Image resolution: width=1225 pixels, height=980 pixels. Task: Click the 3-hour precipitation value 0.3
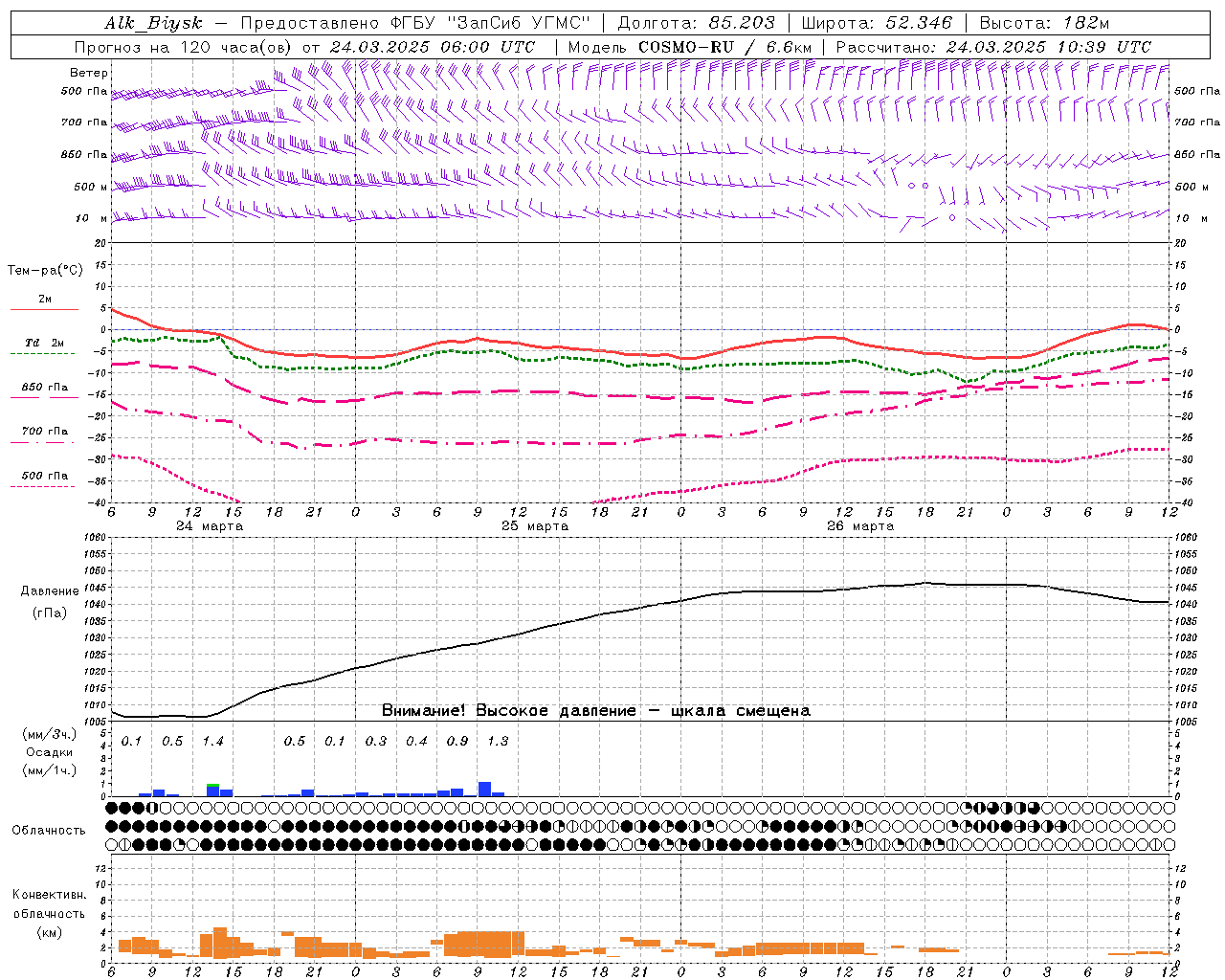pyautogui.click(x=376, y=742)
